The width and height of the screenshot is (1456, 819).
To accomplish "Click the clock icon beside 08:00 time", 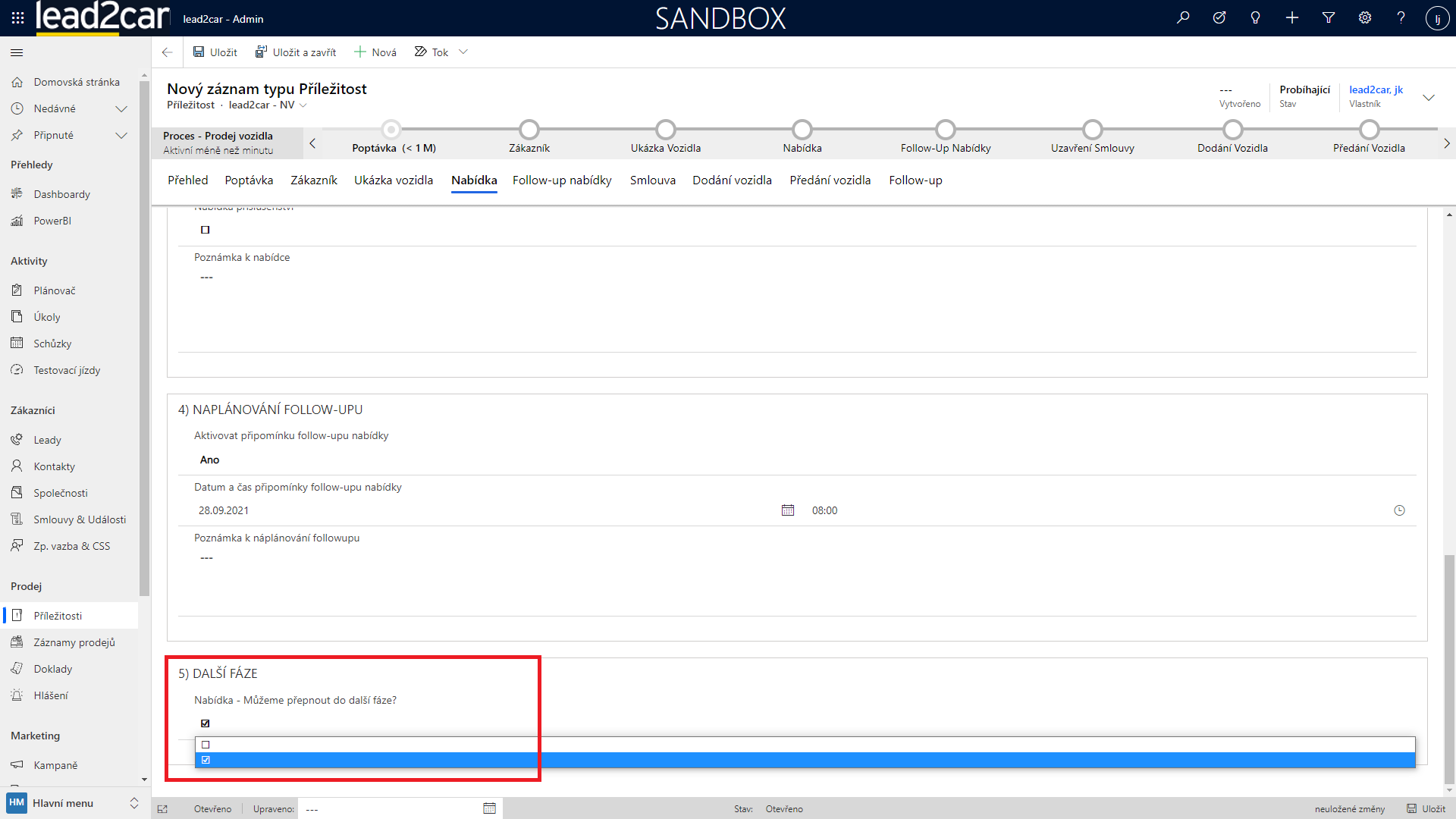I will point(1399,510).
